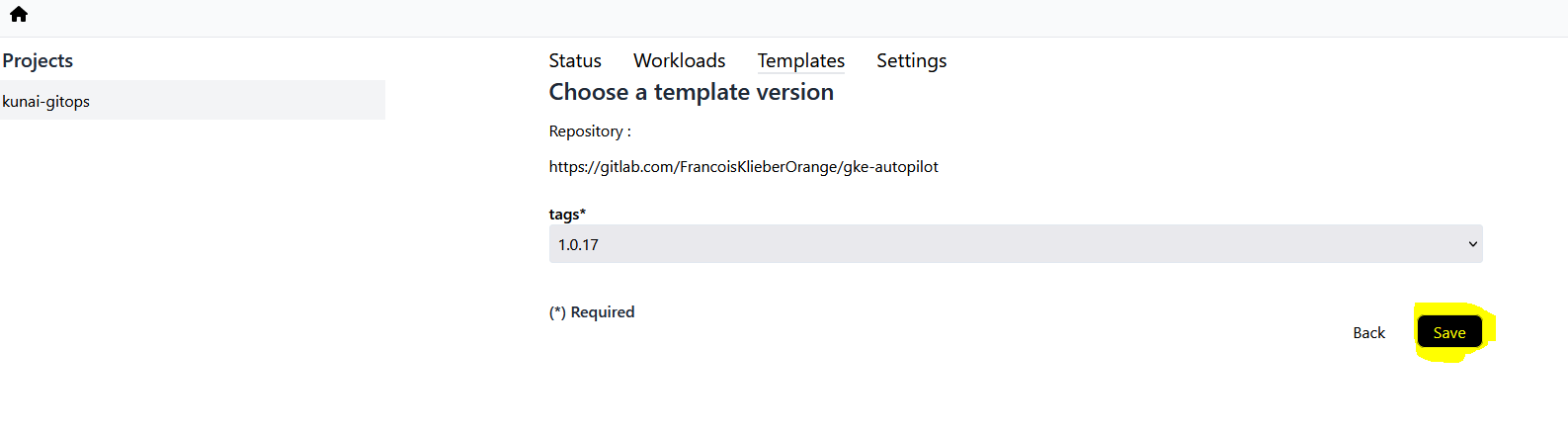Click the Projects sidebar heading
Image resolution: width=1568 pixels, height=436 pixels.
[38, 60]
